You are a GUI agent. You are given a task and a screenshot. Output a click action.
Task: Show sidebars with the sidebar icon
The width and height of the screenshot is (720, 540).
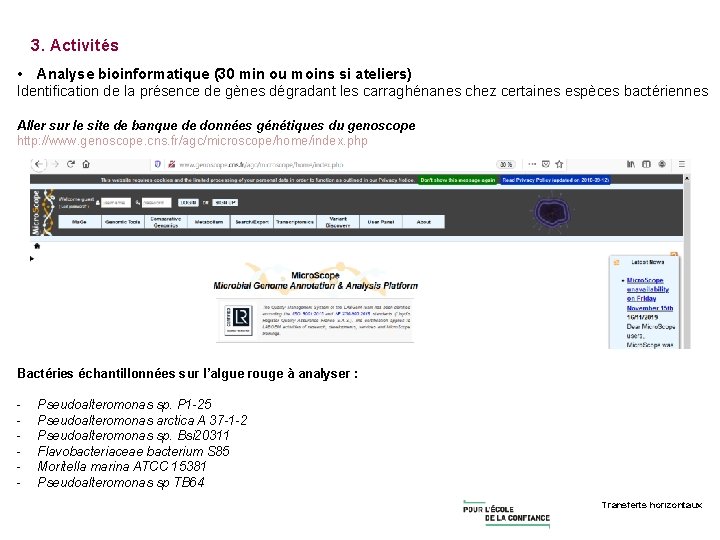coord(646,164)
